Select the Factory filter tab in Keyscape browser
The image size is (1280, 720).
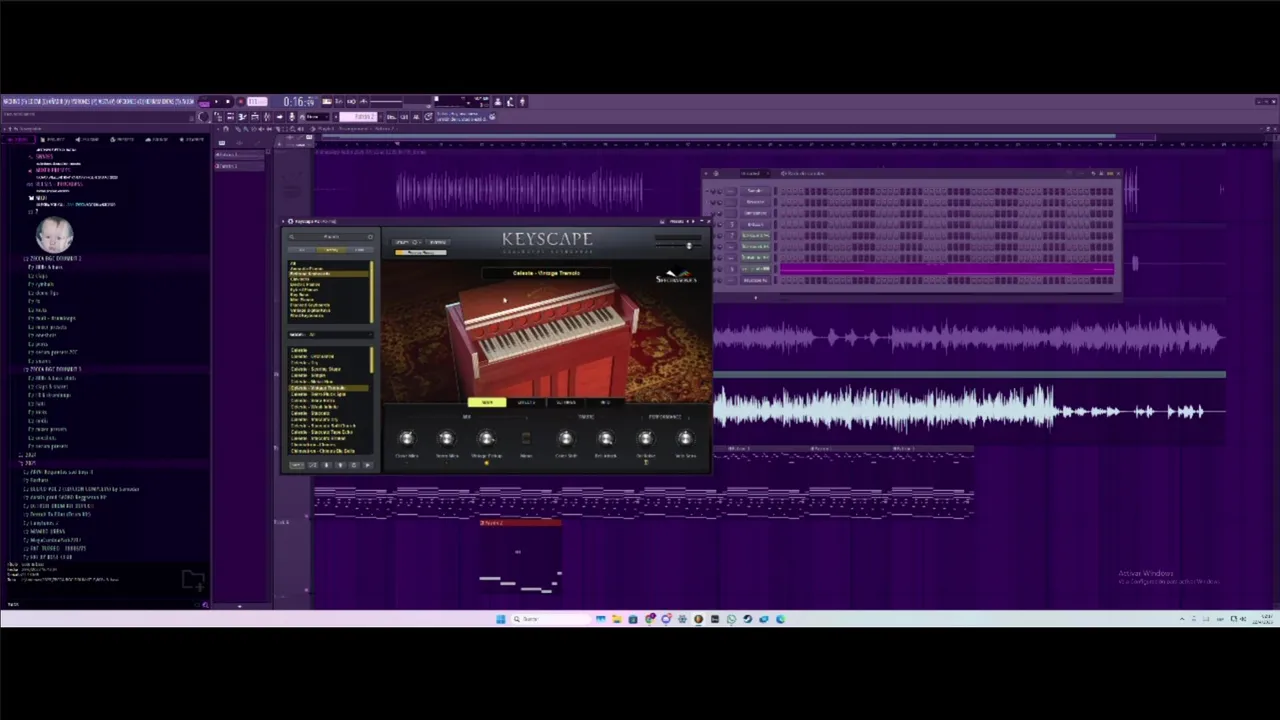click(331, 250)
